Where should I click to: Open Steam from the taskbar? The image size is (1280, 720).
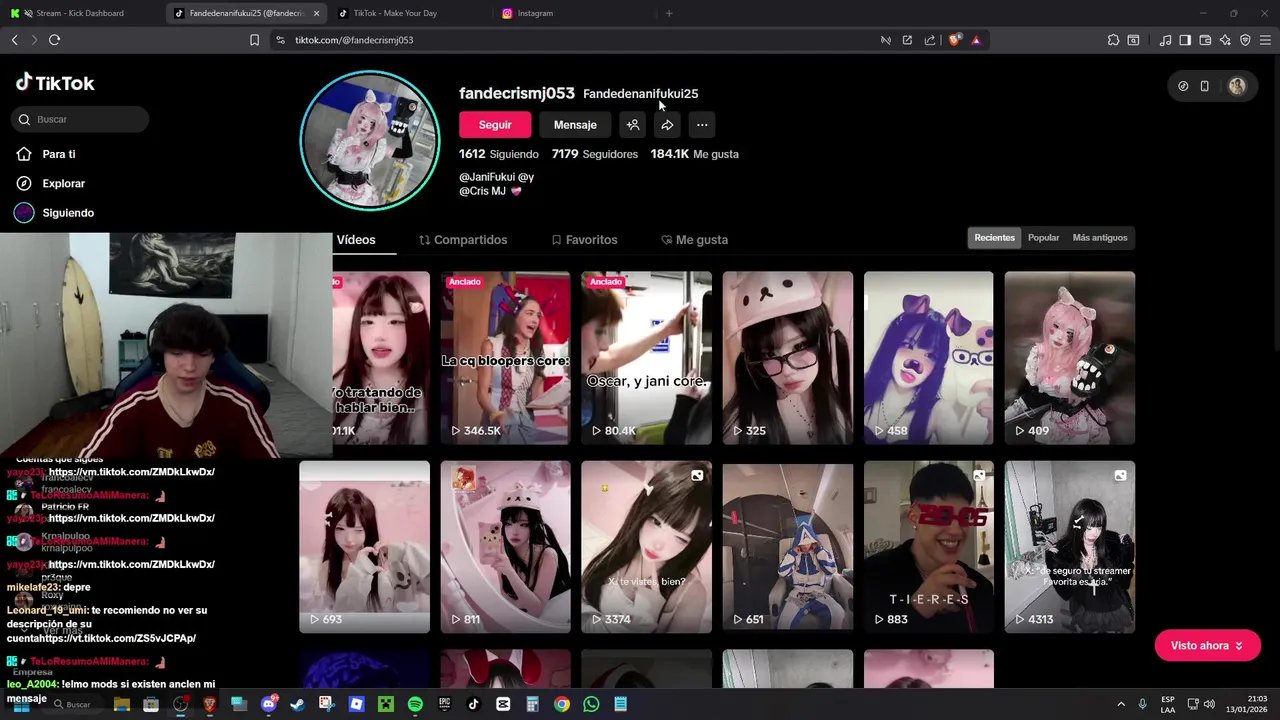click(297, 704)
